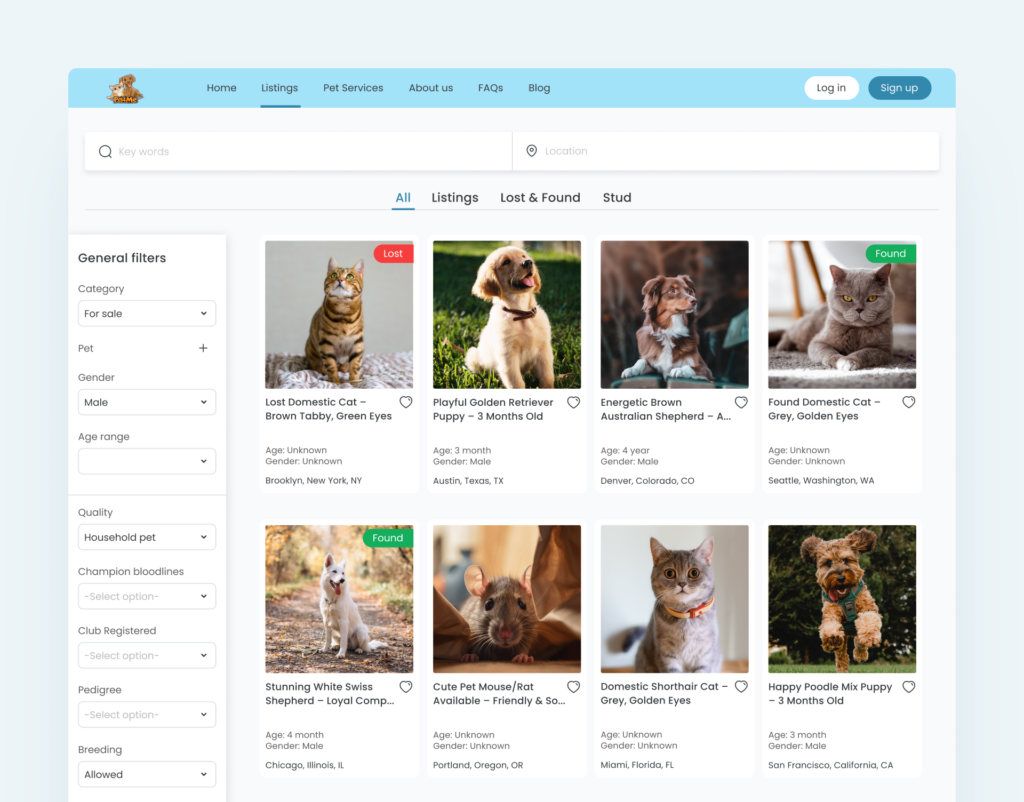Select the Listings tab below search

click(x=455, y=198)
